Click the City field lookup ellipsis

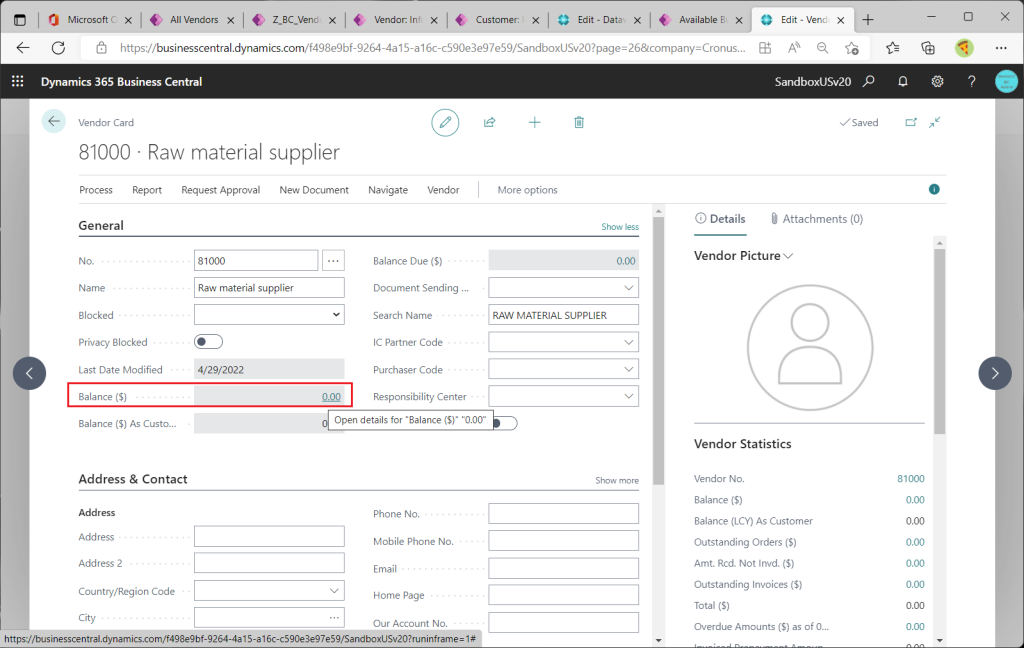click(334, 617)
